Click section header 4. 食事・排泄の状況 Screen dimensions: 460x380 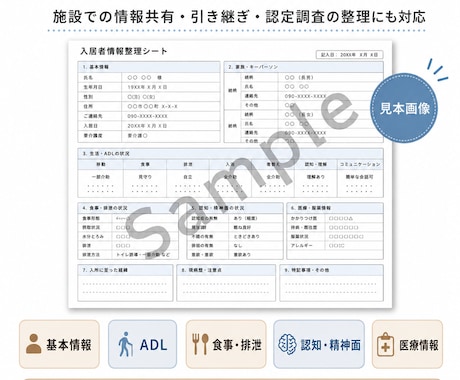[128, 208]
